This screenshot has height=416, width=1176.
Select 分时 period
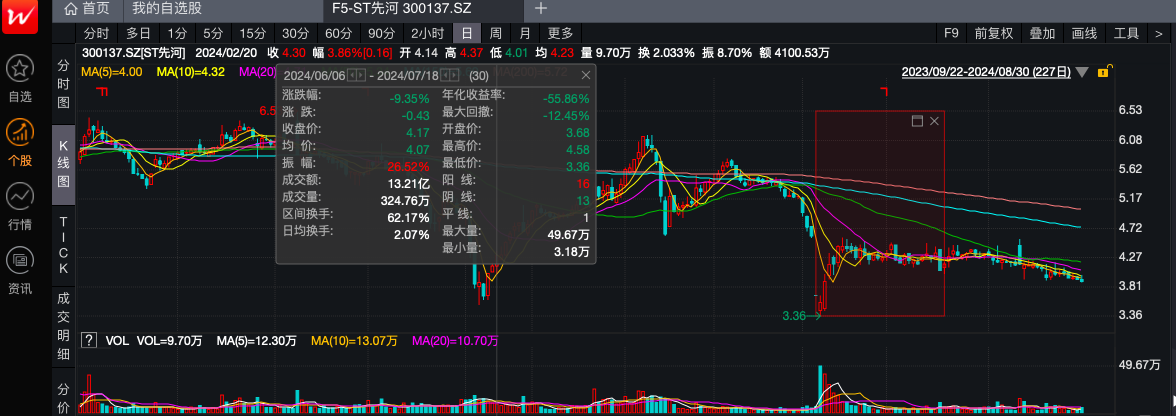(96, 33)
